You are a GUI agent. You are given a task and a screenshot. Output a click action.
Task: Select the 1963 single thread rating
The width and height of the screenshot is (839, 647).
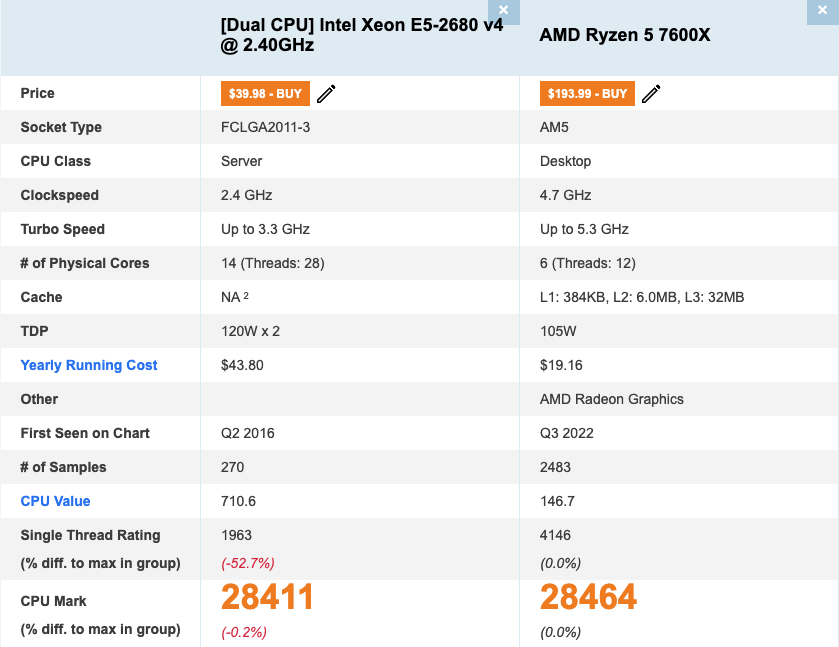point(237,535)
